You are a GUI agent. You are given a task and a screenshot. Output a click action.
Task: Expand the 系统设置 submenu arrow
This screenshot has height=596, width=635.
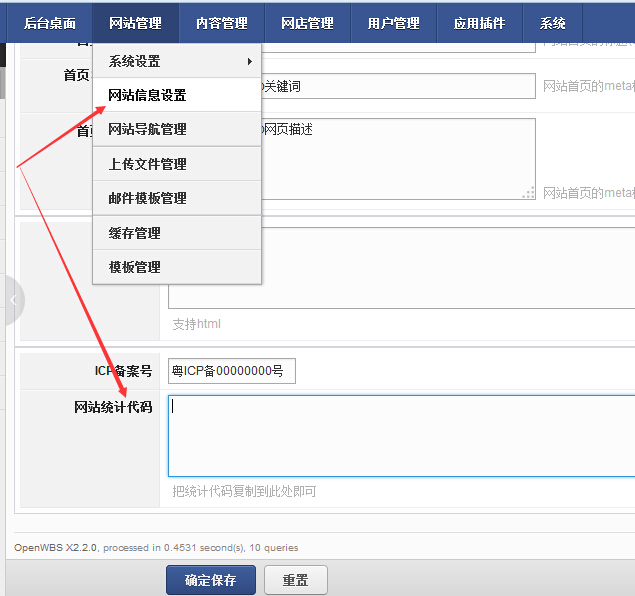pyautogui.click(x=249, y=61)
